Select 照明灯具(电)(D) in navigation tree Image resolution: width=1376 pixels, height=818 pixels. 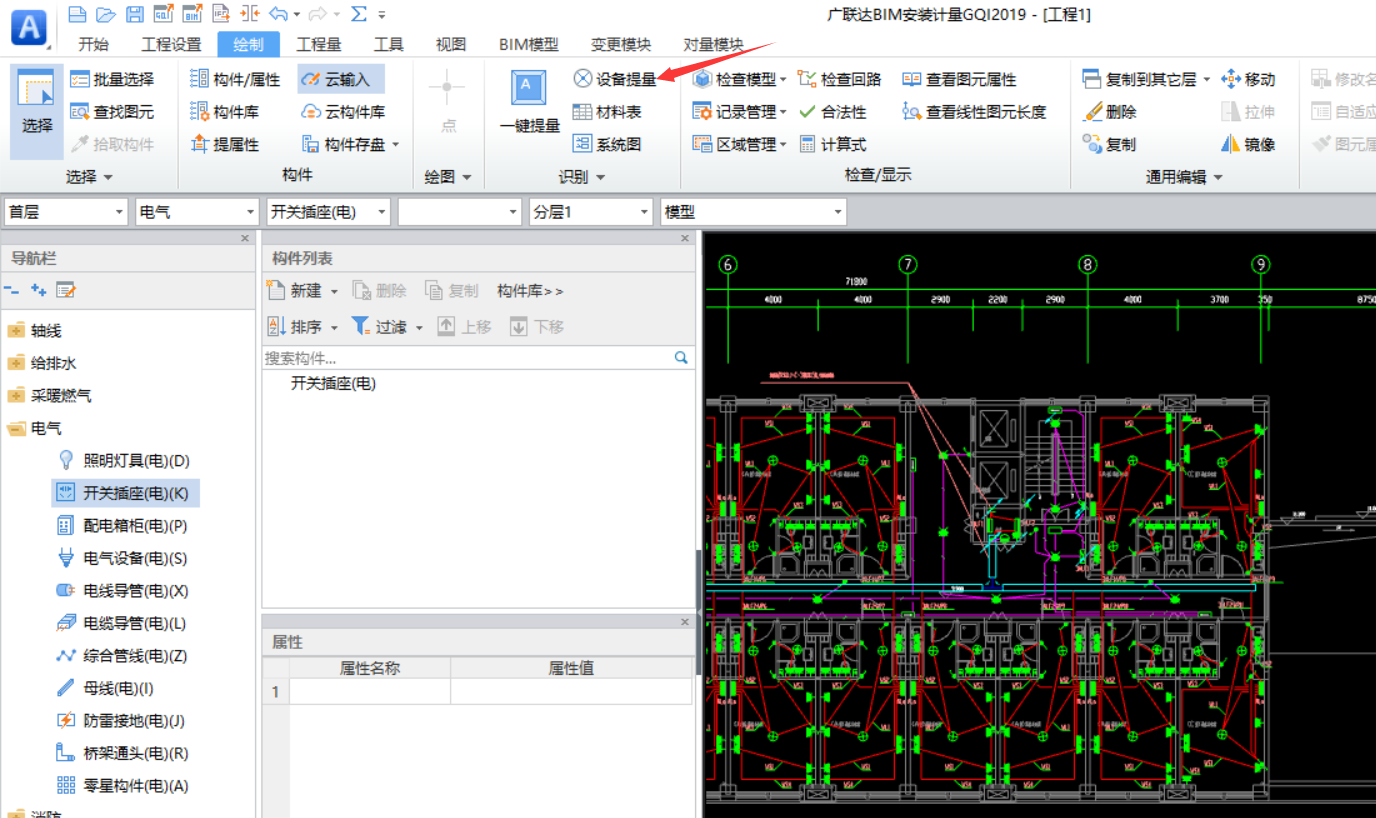(124, 460)
